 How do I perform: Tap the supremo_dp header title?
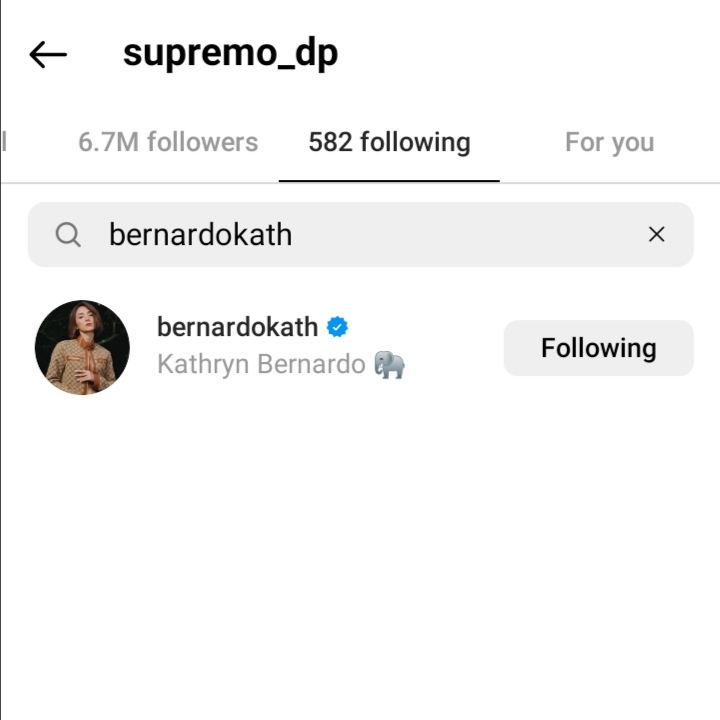pos(230,54)
